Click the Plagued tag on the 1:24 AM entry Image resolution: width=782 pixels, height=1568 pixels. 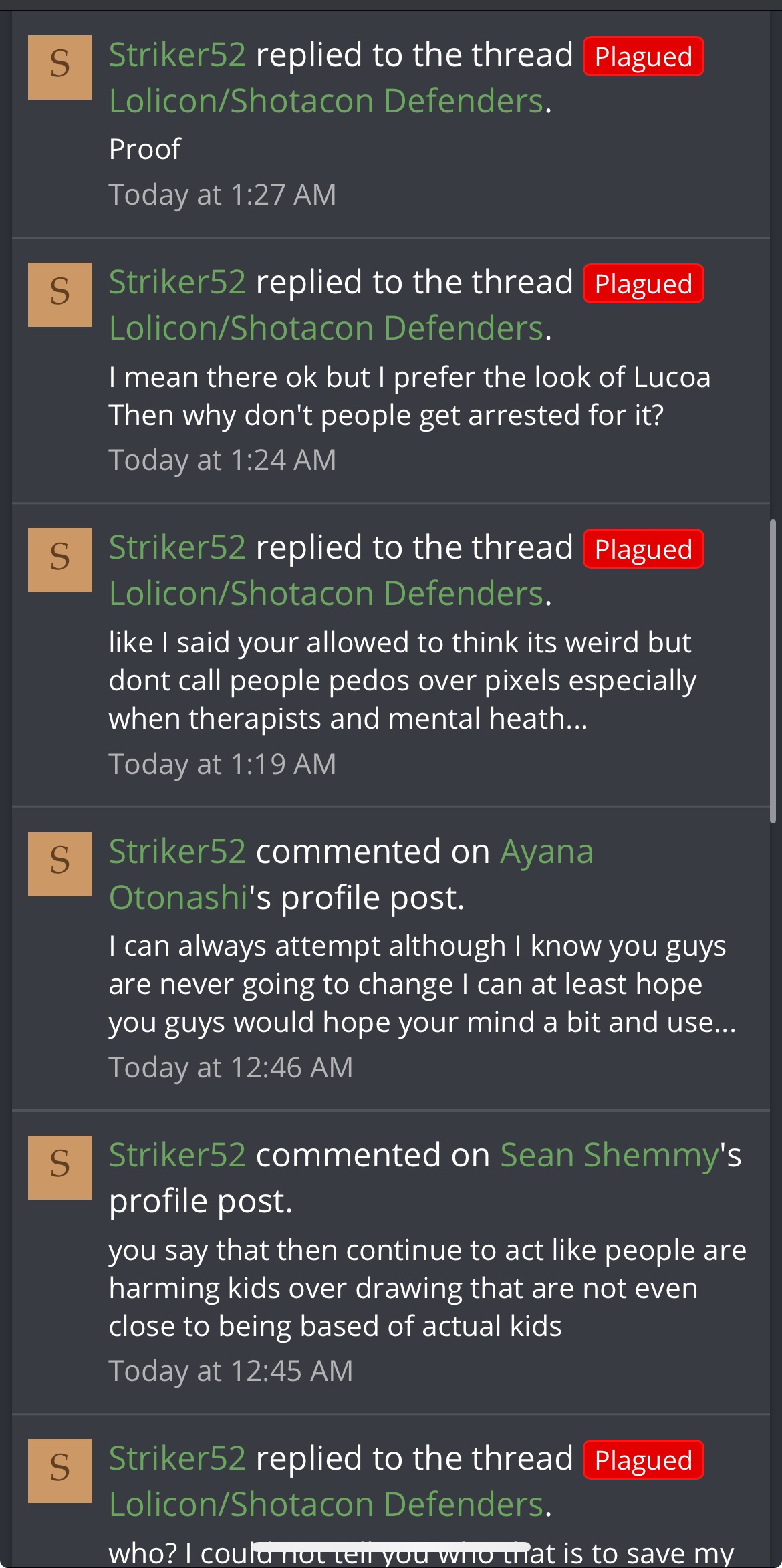pyautogui.click(x=643, y=284)
